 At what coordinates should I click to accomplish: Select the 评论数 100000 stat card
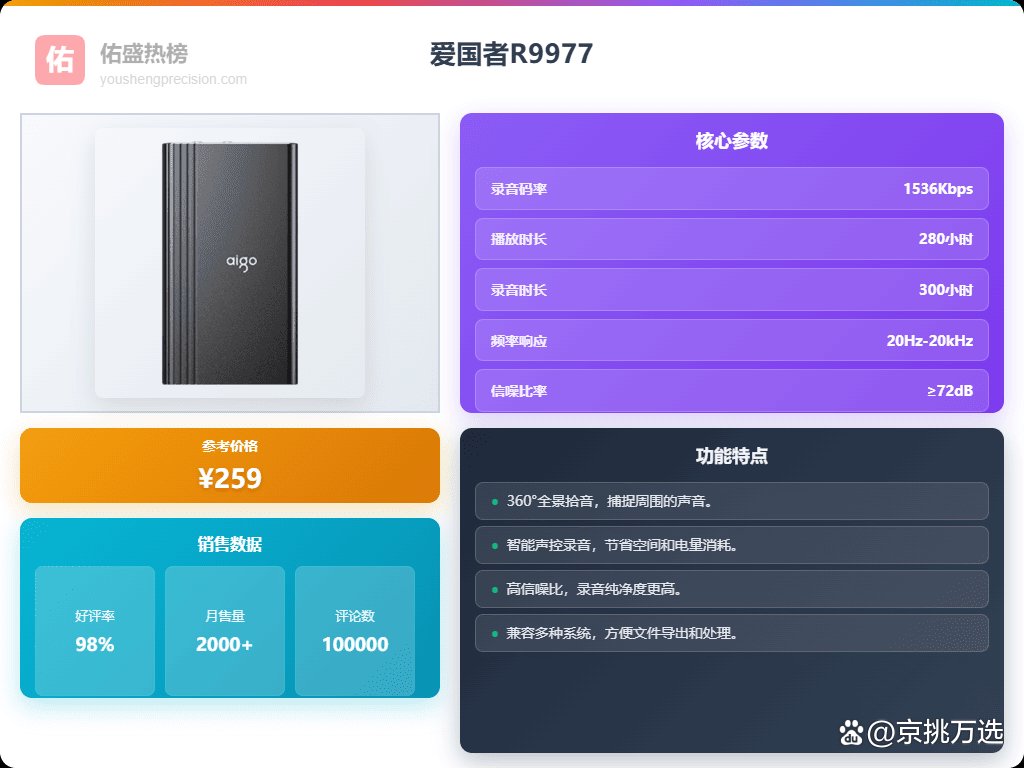(355, 631)
